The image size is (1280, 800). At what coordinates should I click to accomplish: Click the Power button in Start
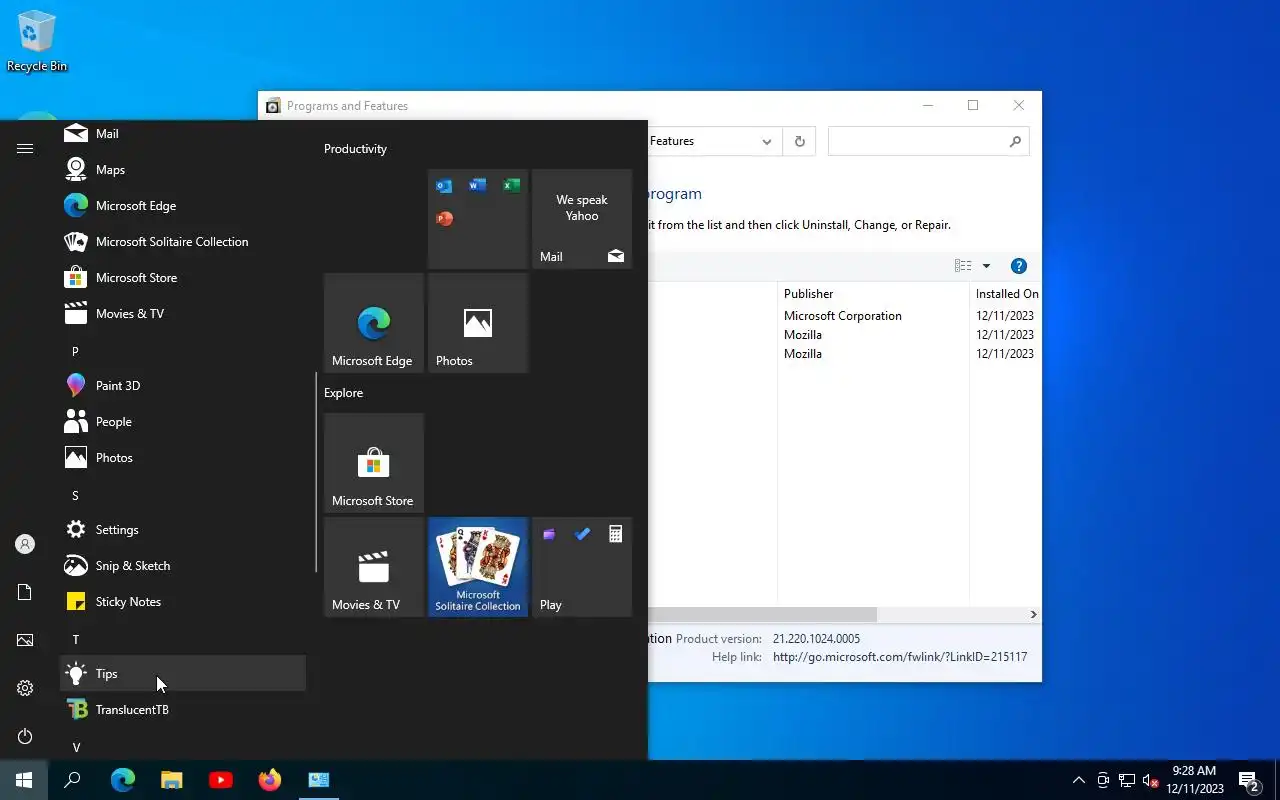pyautogui.click(x=25, y=736)
